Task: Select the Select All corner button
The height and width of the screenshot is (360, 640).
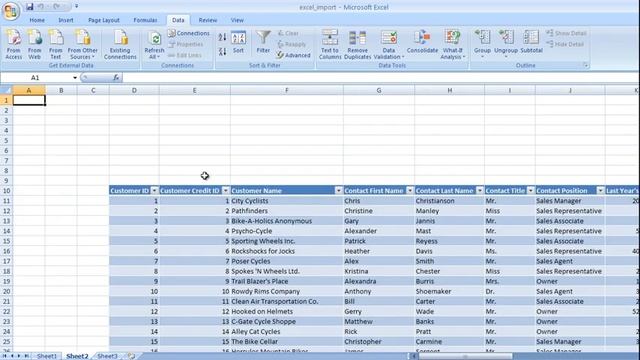Action: click(x=6, y=90)
